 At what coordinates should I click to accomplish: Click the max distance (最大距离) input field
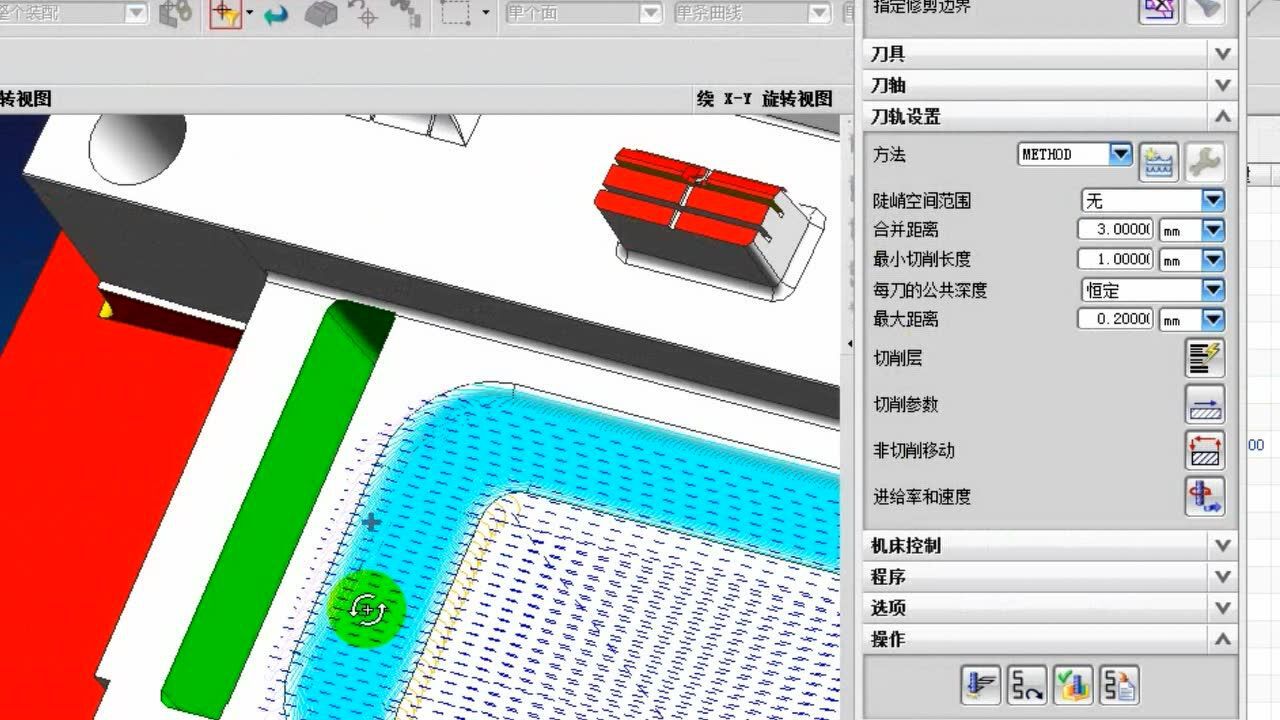pos(1115,319)
